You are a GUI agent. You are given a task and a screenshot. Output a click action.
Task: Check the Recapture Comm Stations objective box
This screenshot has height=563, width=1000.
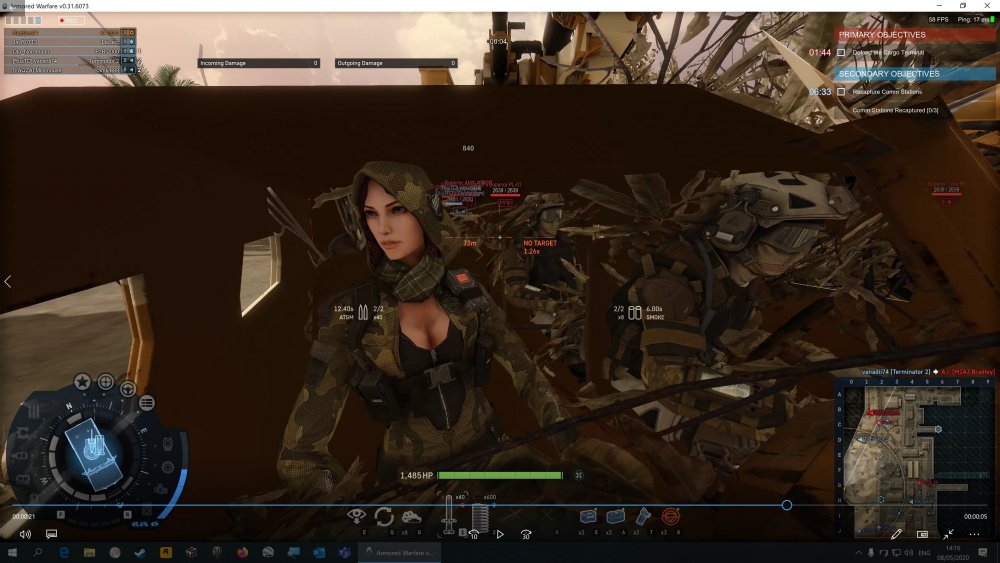tap(841, 92)
